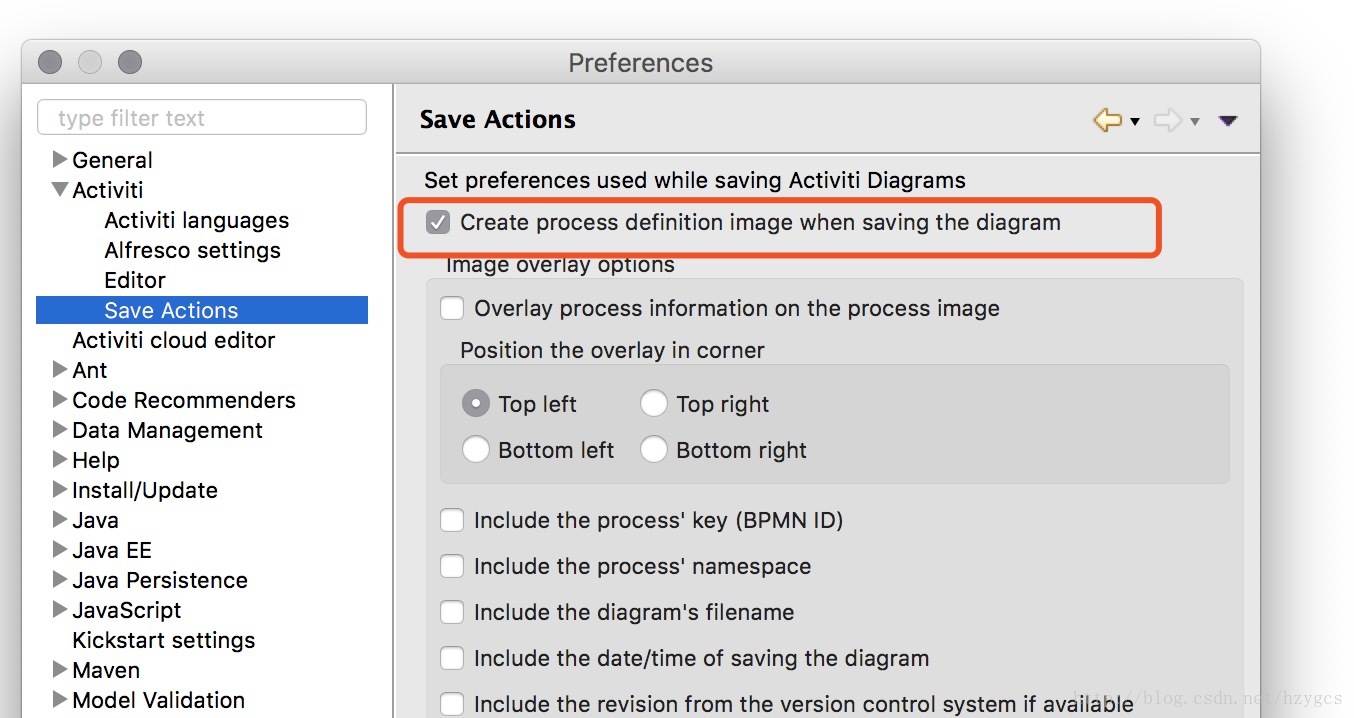Image resolution: width=1354 pixels, height=718 pixels.
Task: Expand the Java tree node arrow
Action: tap(60, 519)
